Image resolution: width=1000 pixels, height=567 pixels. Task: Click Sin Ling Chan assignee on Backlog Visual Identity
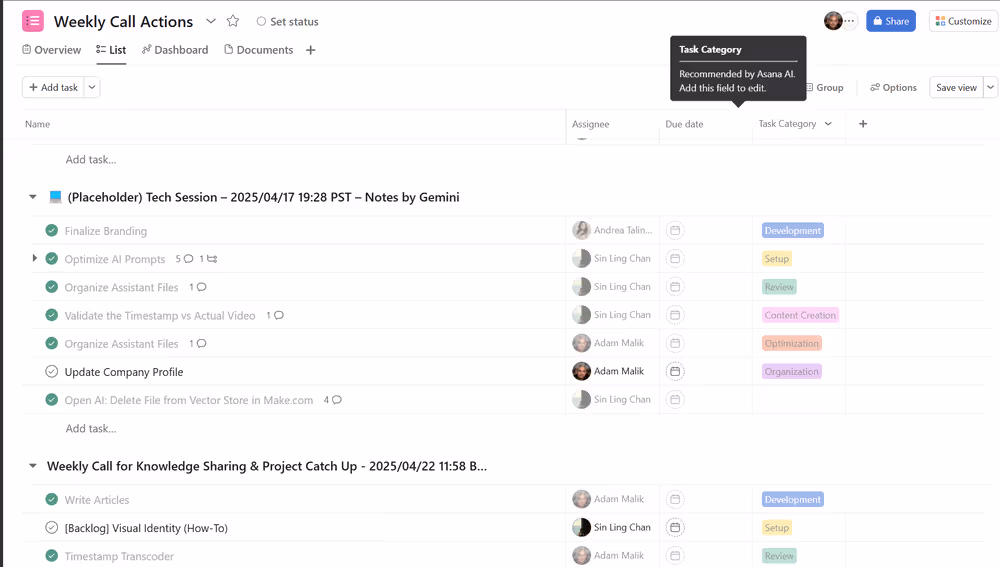coord(612,527)
